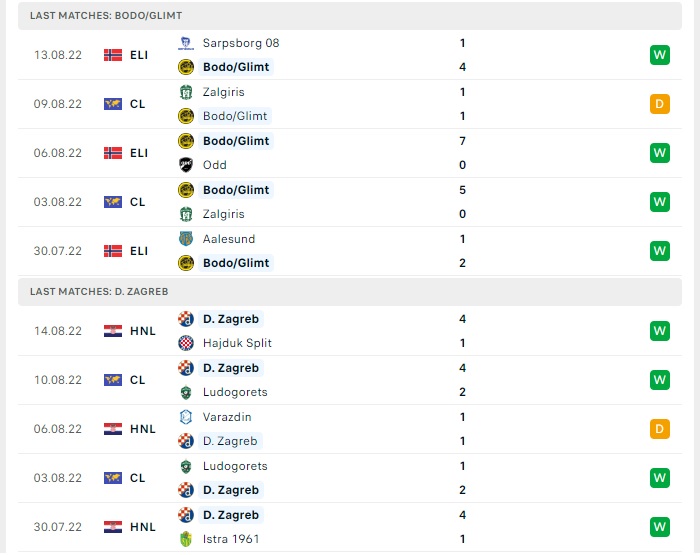Open Bodo/Glimt vs Odd 7-0 match

tap(350, 153)
